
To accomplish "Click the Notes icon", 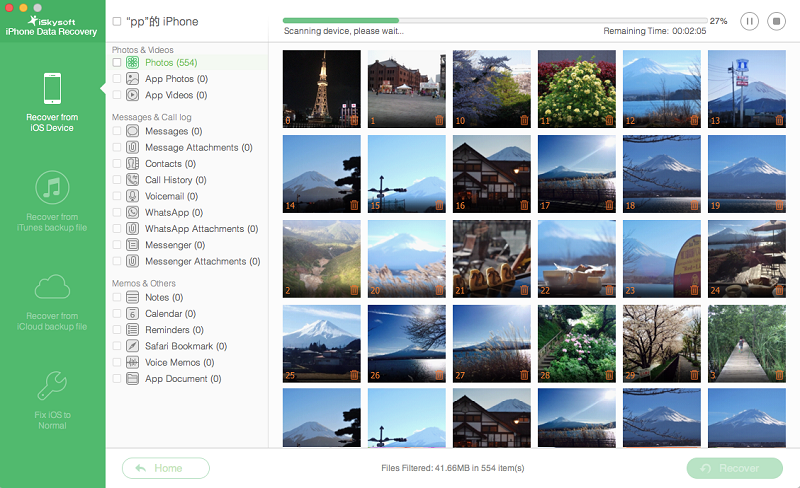I will (x=132, y=297).
